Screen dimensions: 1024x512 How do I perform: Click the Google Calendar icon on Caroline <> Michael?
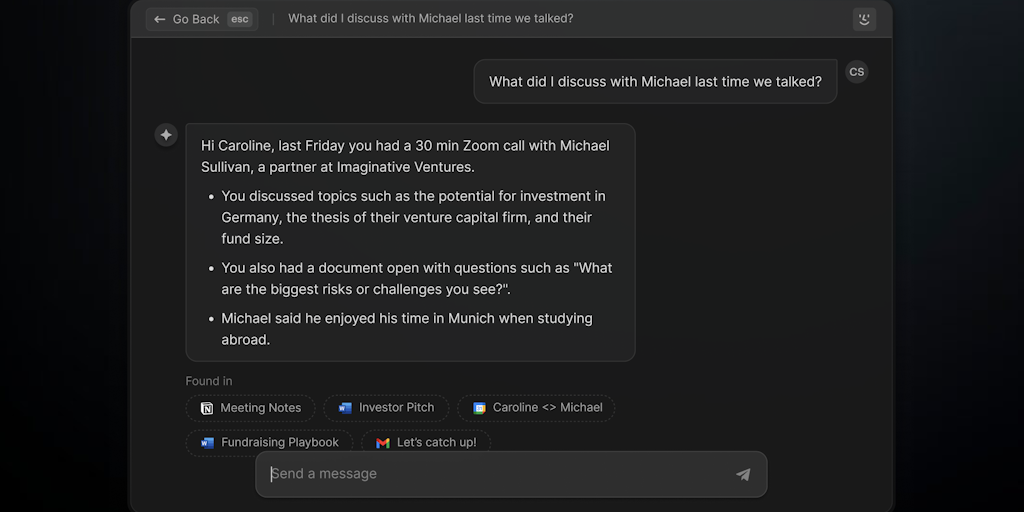pyautogui.click(x=480, y=408)
